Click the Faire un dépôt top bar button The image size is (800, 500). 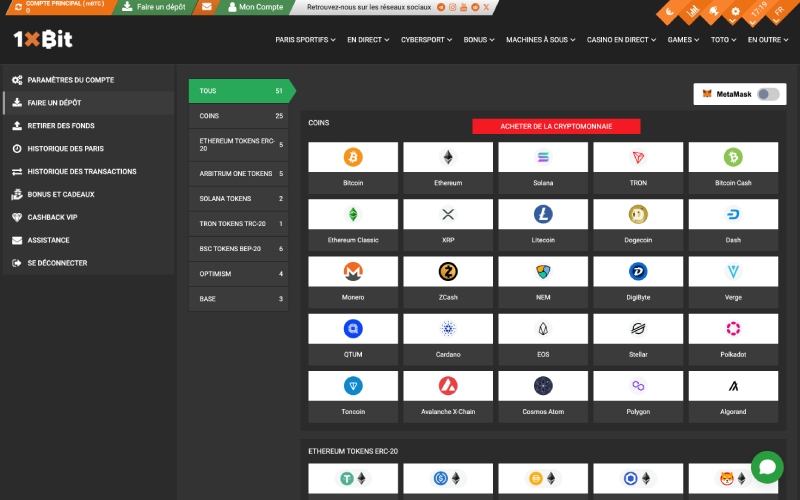154,7
